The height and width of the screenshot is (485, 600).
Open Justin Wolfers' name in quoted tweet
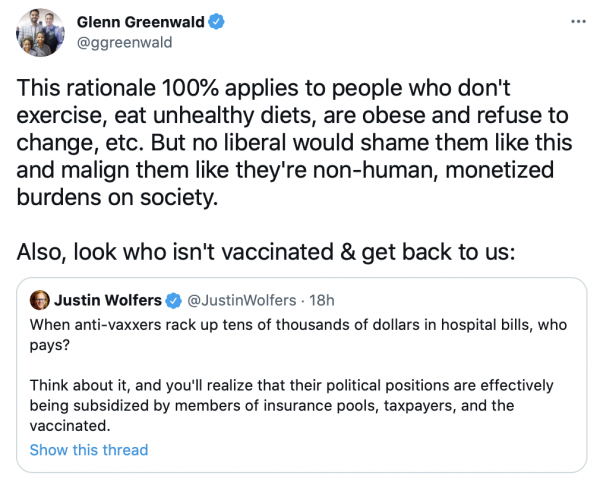tap(107, 299)
